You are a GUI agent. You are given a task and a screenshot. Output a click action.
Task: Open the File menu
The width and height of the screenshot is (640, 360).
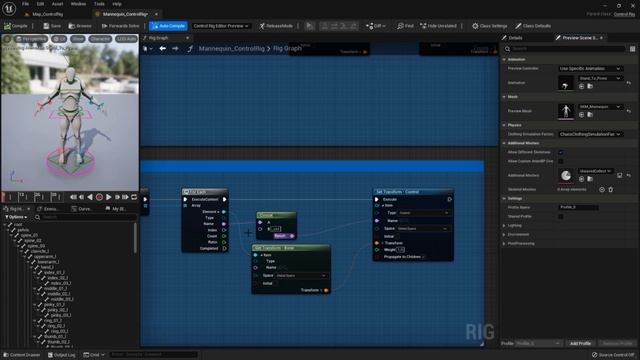25,4
